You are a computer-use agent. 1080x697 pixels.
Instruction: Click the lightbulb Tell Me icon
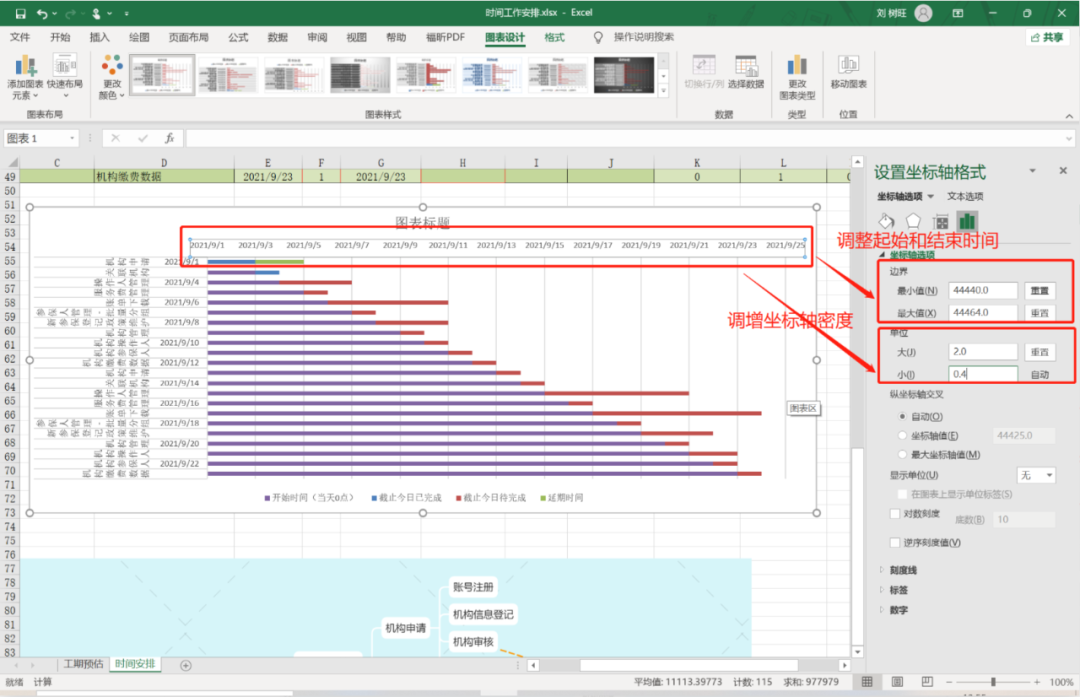598,37
